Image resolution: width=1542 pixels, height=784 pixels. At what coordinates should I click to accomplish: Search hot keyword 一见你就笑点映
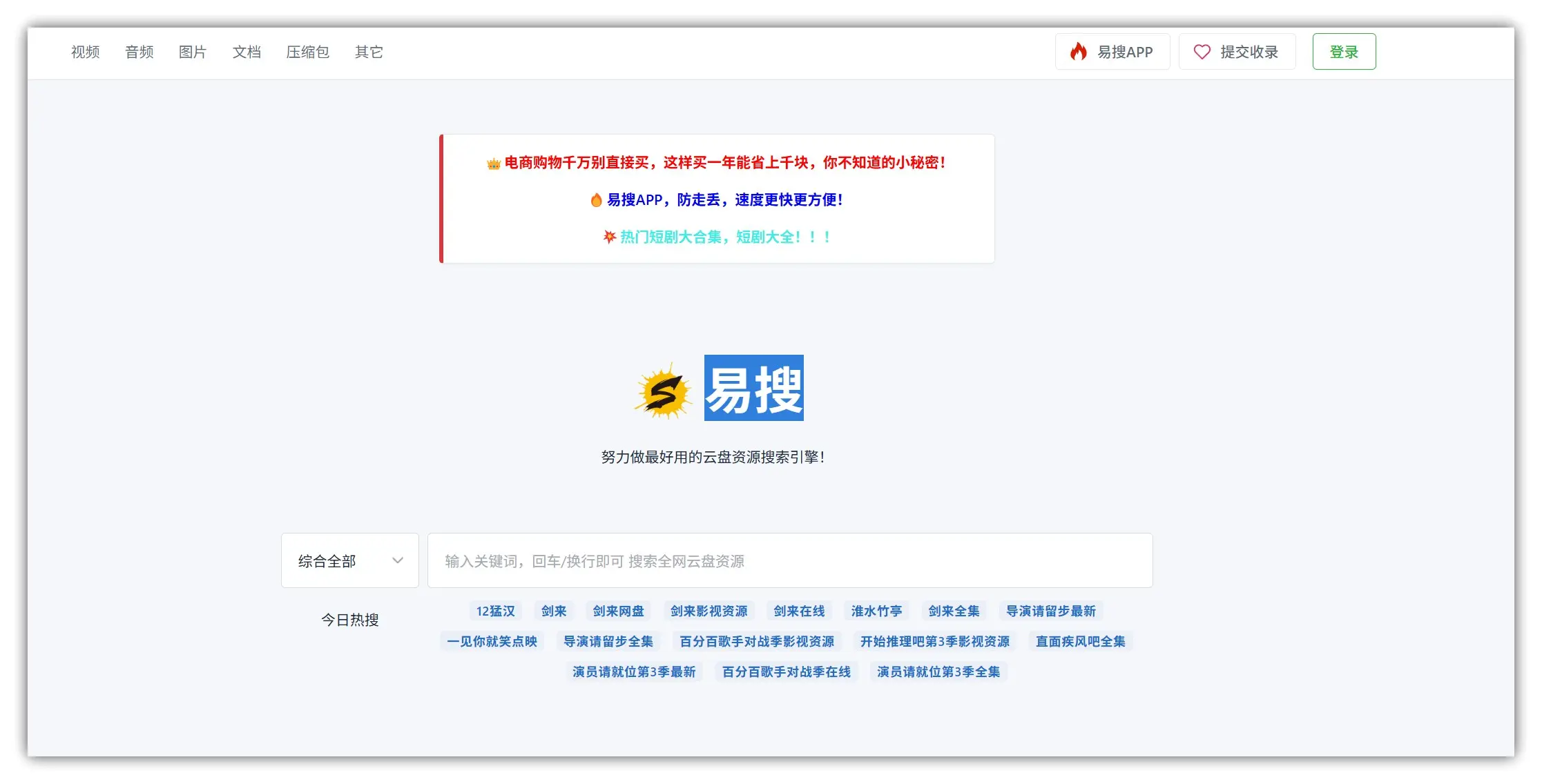click(492, 641)
